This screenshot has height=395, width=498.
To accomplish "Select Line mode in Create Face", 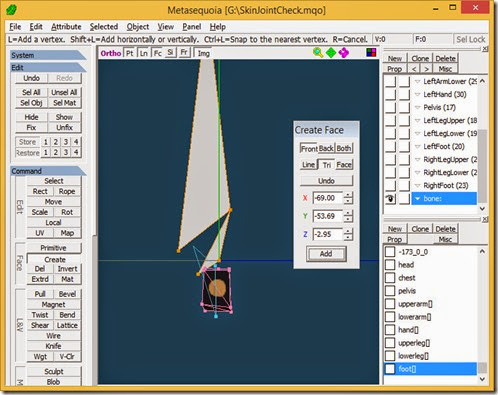I will [x=308, y=165].
